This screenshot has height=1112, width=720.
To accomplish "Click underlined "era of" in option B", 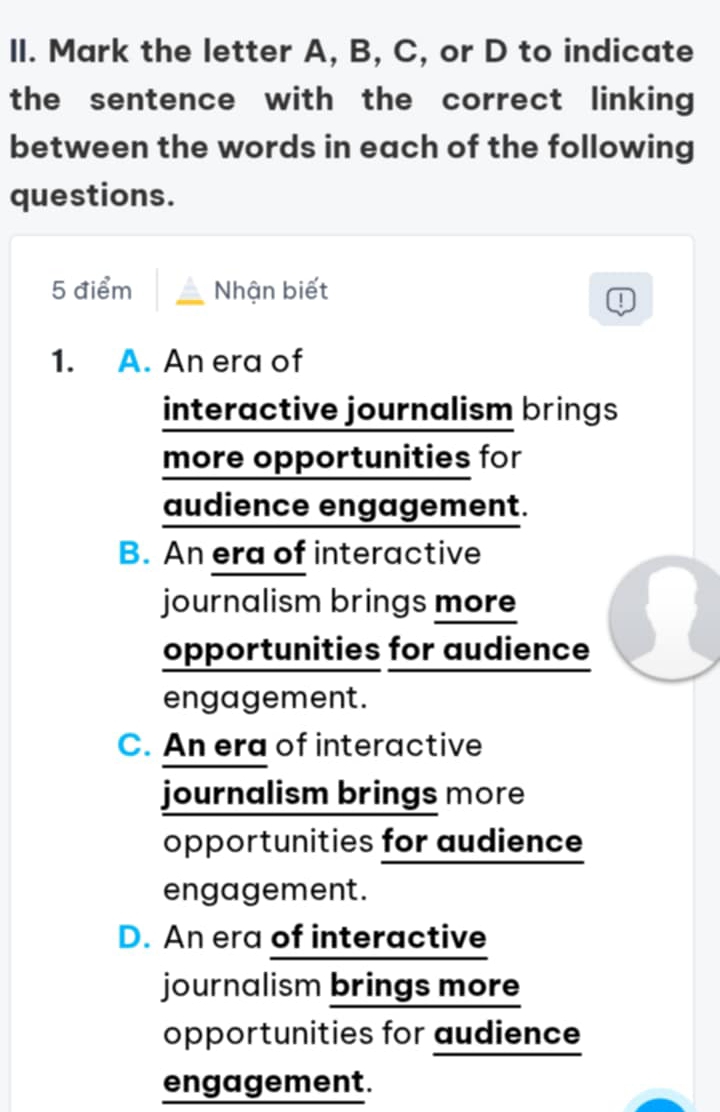I will pos(259,554).
